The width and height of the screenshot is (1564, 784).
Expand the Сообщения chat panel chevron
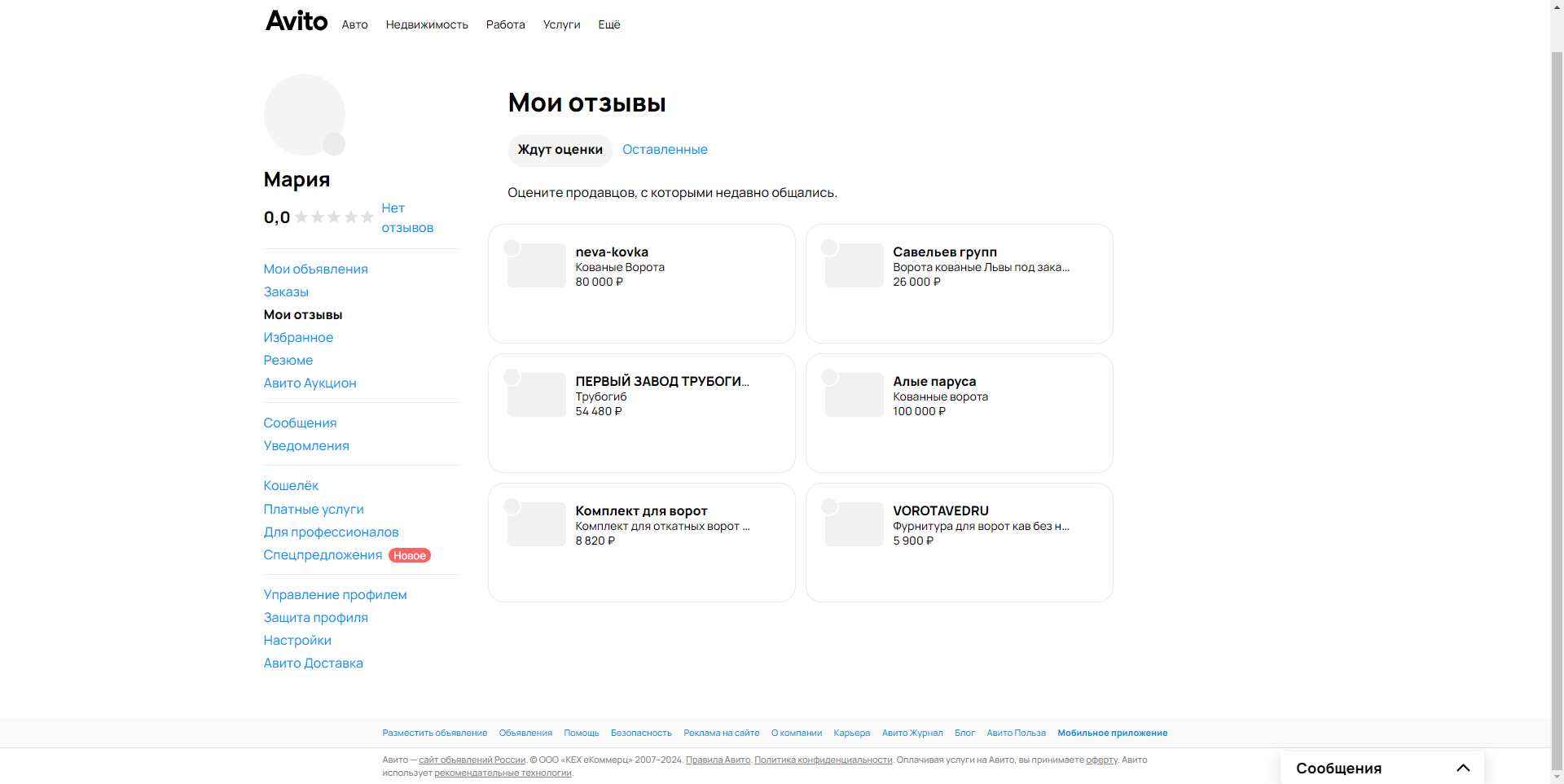[x=1463, y=768]
